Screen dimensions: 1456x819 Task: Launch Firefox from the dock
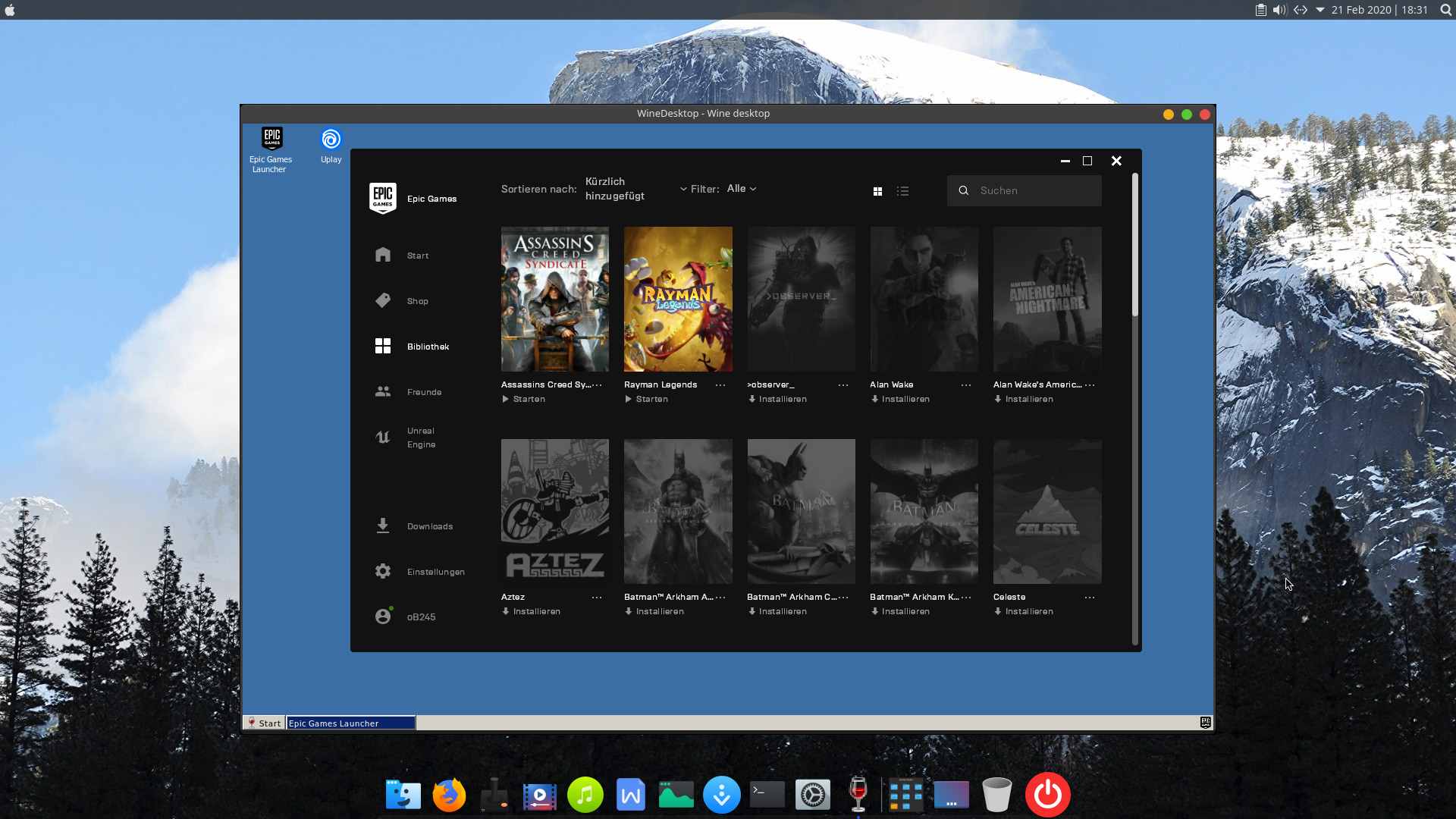coord(449,795)
